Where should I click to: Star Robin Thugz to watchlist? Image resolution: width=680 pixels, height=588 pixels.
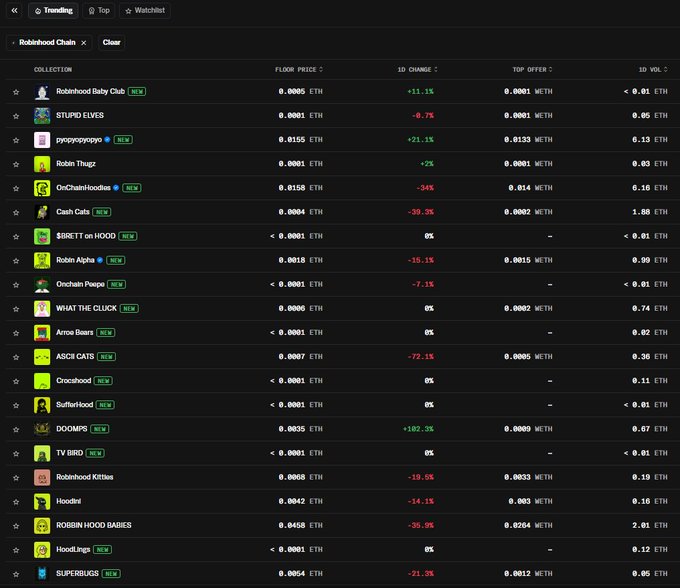click(x=16, y=164)
